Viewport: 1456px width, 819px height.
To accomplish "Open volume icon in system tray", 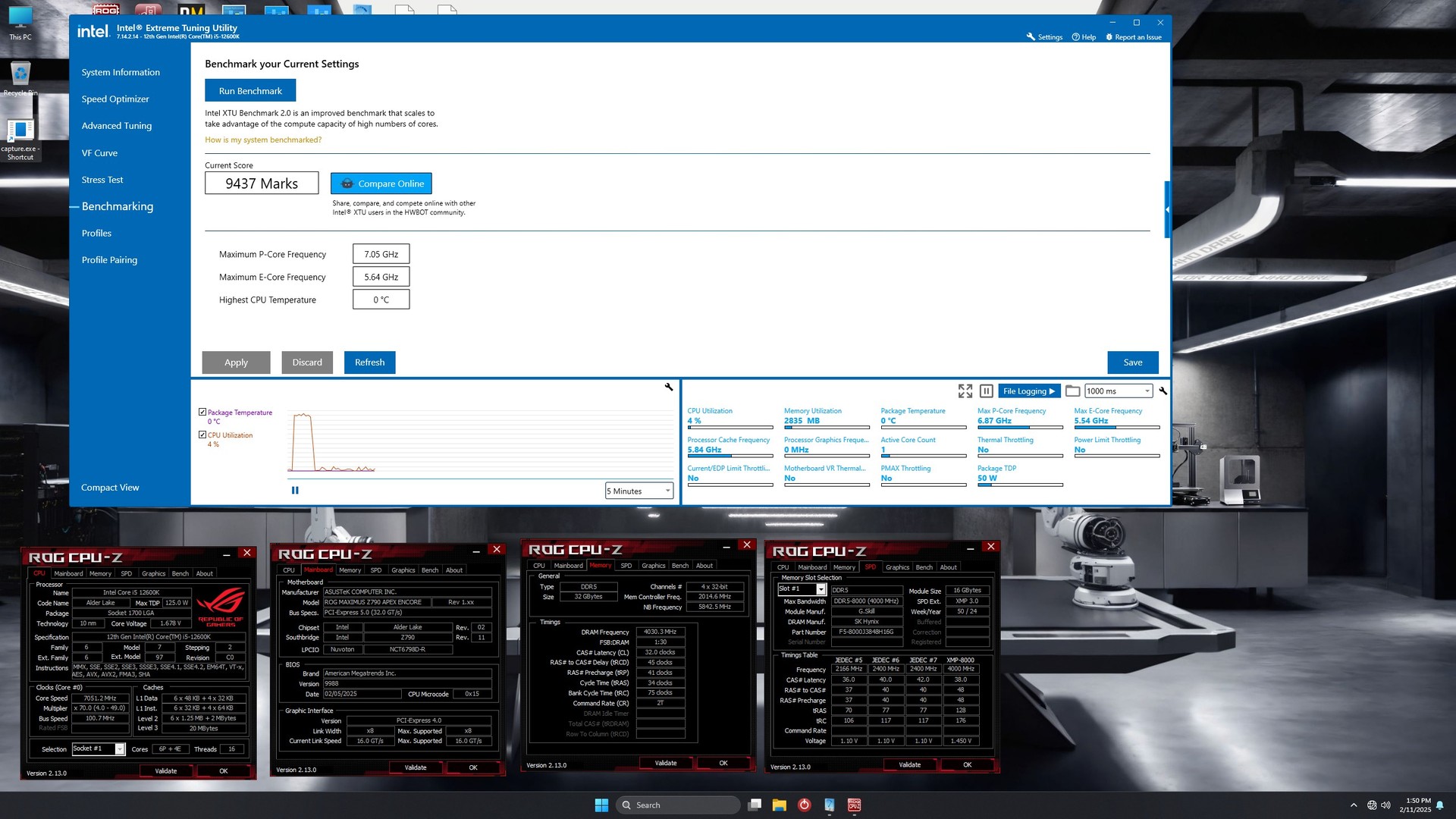I will coord(1386,805).
